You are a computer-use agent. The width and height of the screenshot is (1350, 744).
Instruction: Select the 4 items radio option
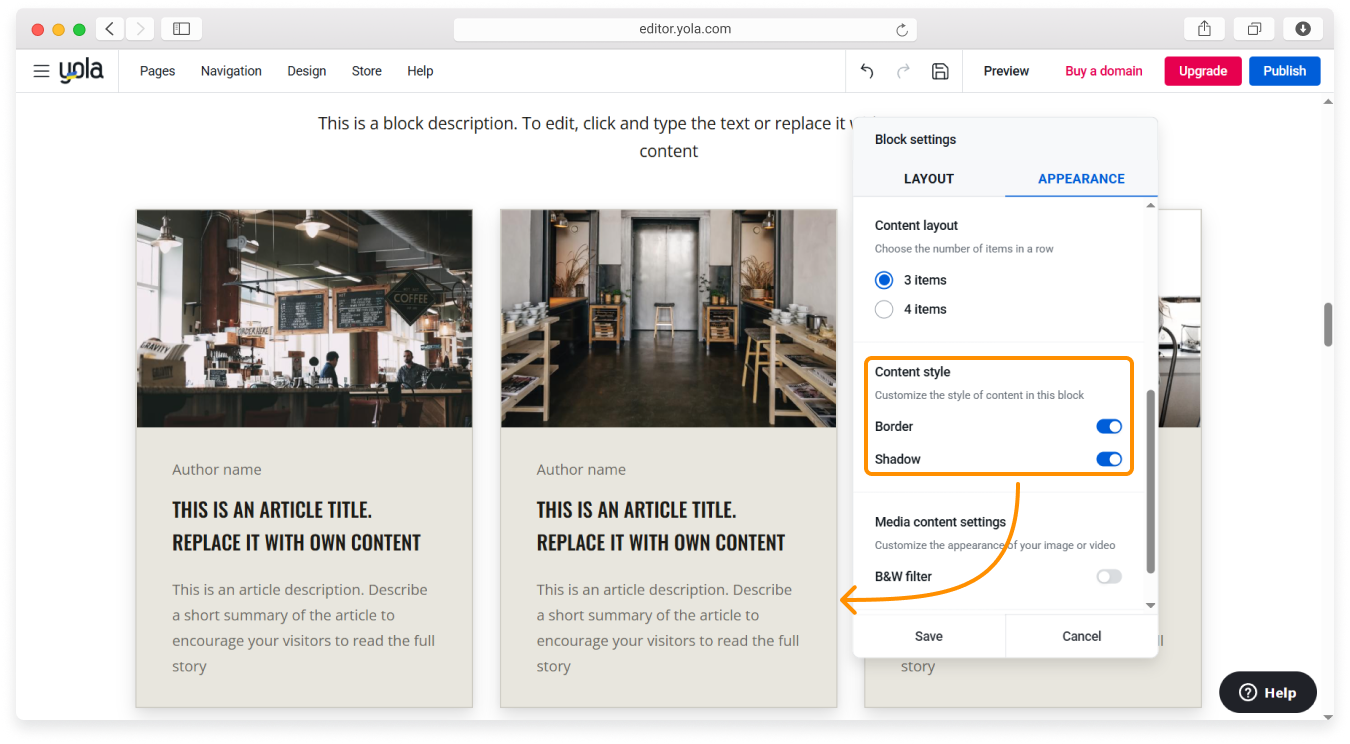point(884,310)
